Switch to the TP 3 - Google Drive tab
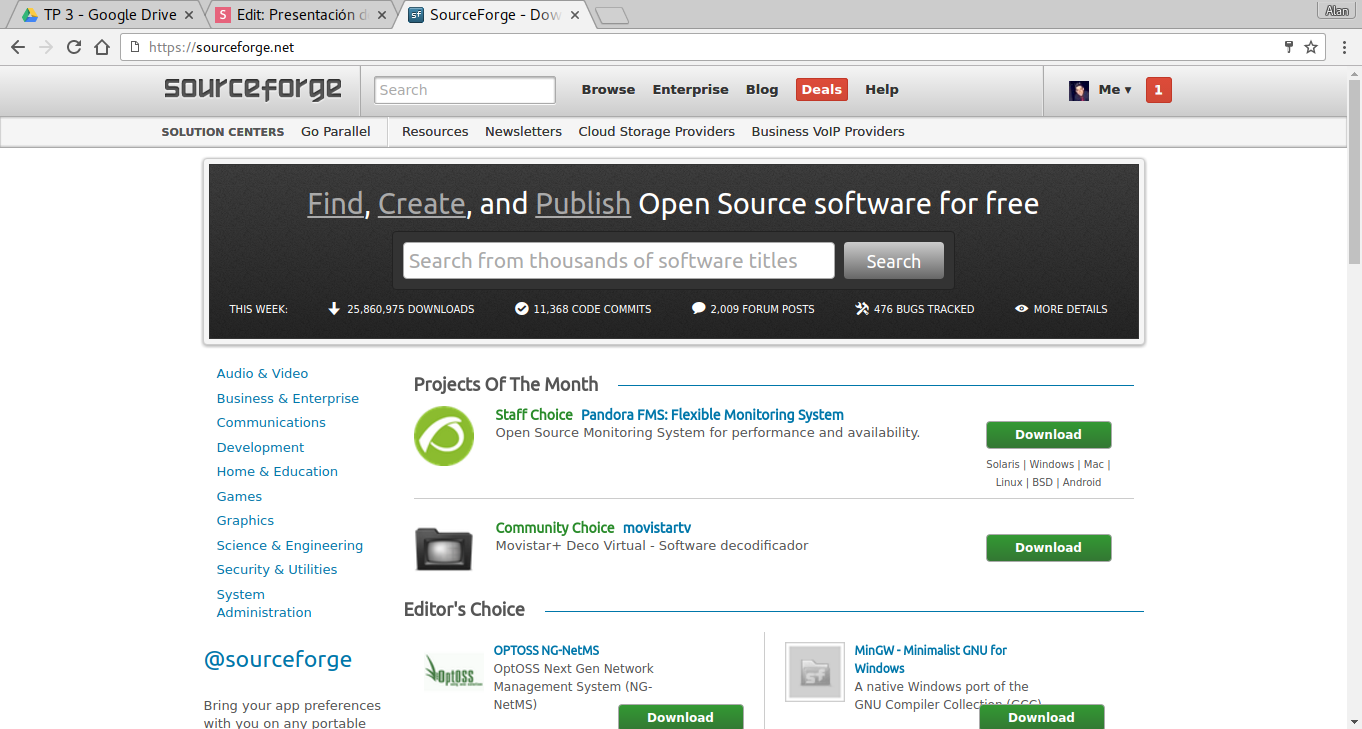Screen dimensions: 1362x729 pos(110,15)
